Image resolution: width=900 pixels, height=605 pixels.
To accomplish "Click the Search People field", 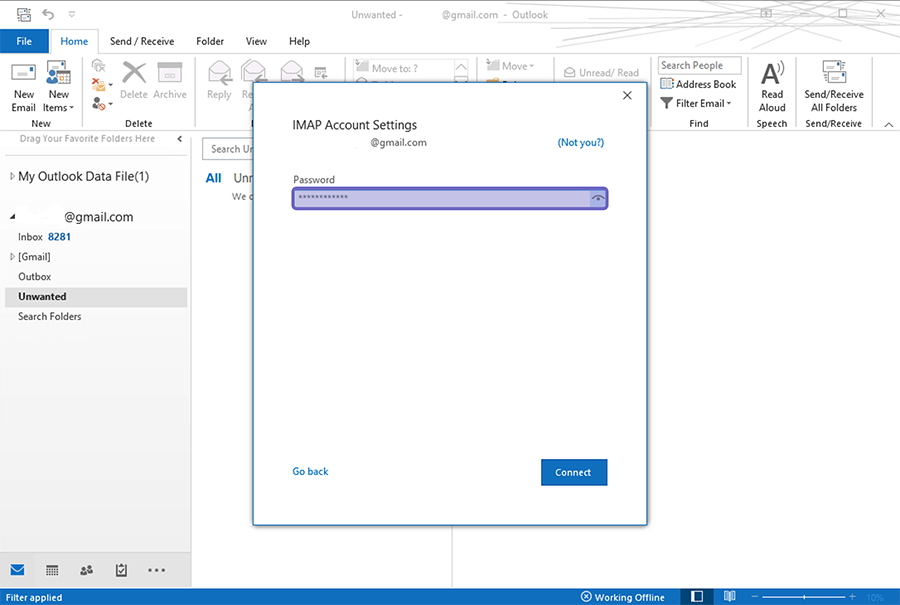I will click(700, 65).
